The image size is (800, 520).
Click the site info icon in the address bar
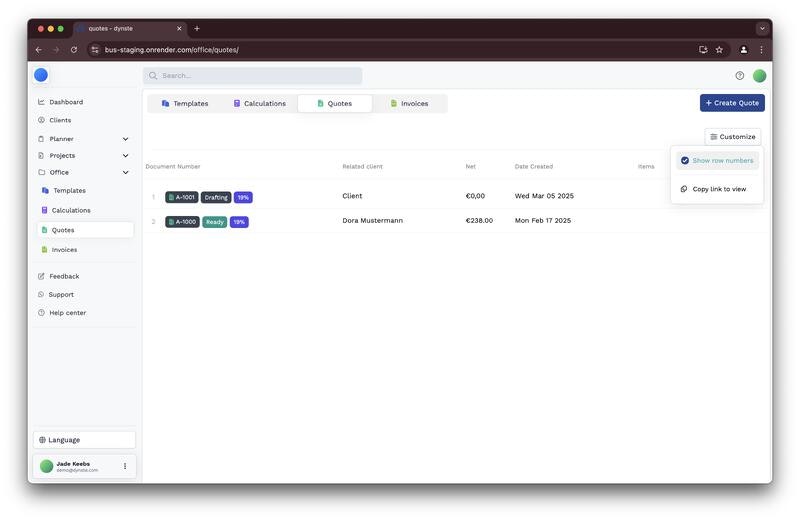[x=95, y=49]
